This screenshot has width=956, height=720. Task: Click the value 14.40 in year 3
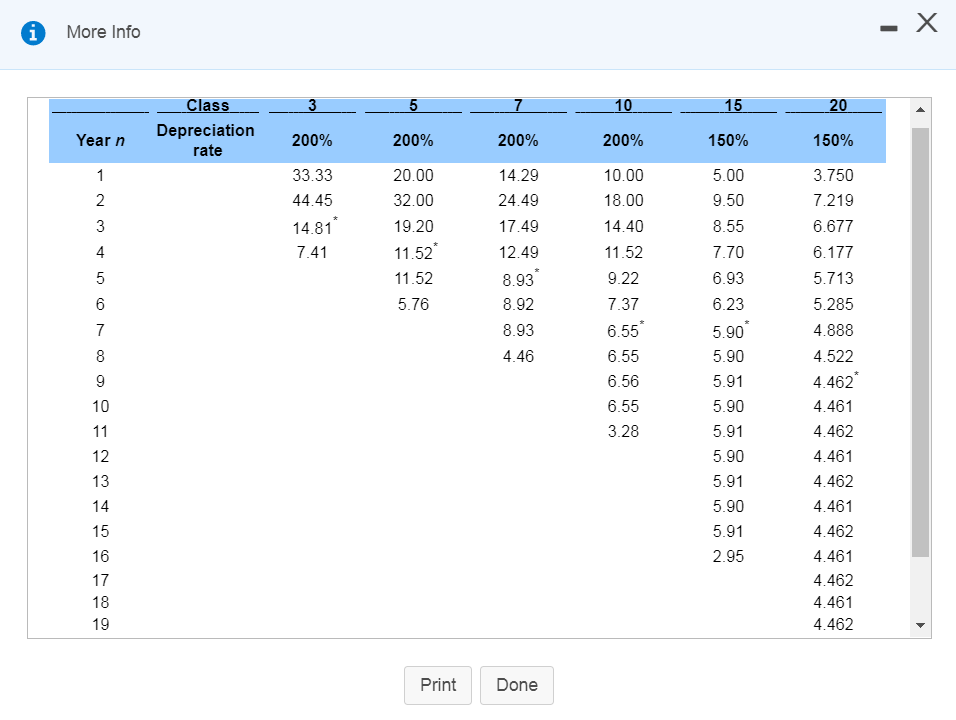(x=623, y=227)
